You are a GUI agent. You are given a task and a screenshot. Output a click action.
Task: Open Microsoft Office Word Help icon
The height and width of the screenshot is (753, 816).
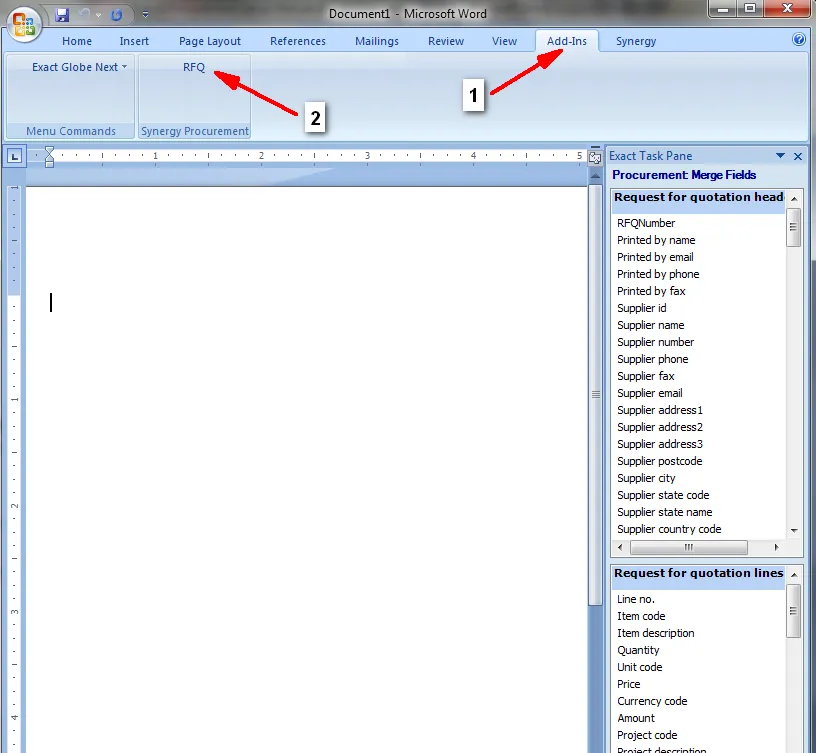point(799,40)
